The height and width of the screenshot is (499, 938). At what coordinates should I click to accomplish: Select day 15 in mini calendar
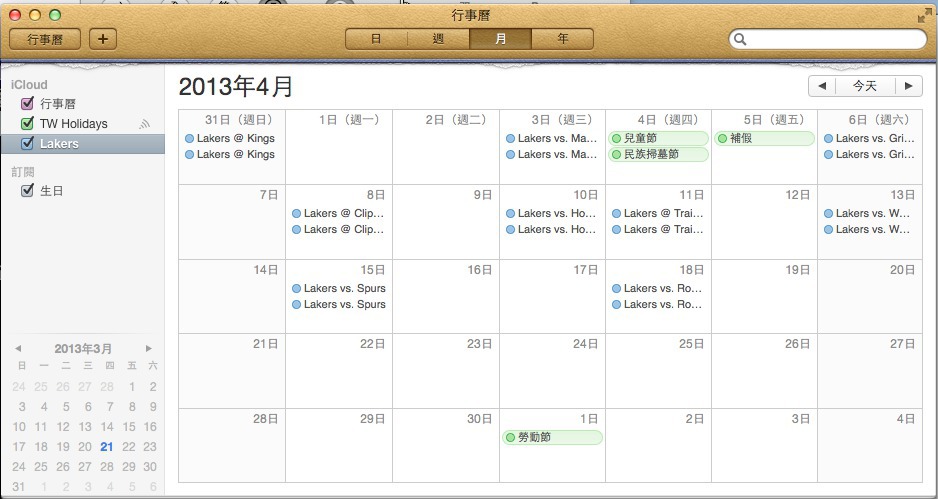(x=129, y=427)
